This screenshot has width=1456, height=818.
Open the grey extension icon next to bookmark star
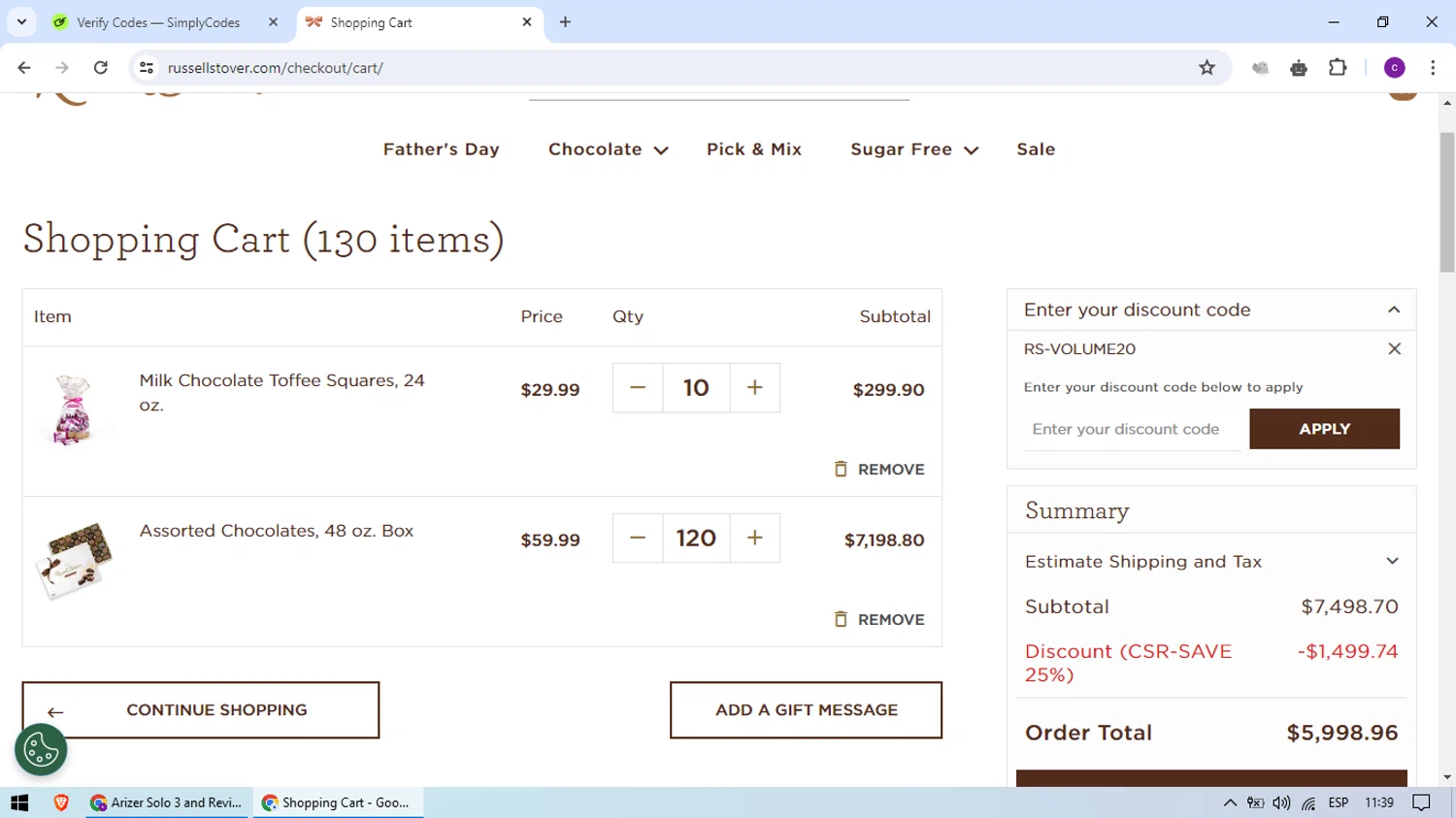tap(1260, 68)
